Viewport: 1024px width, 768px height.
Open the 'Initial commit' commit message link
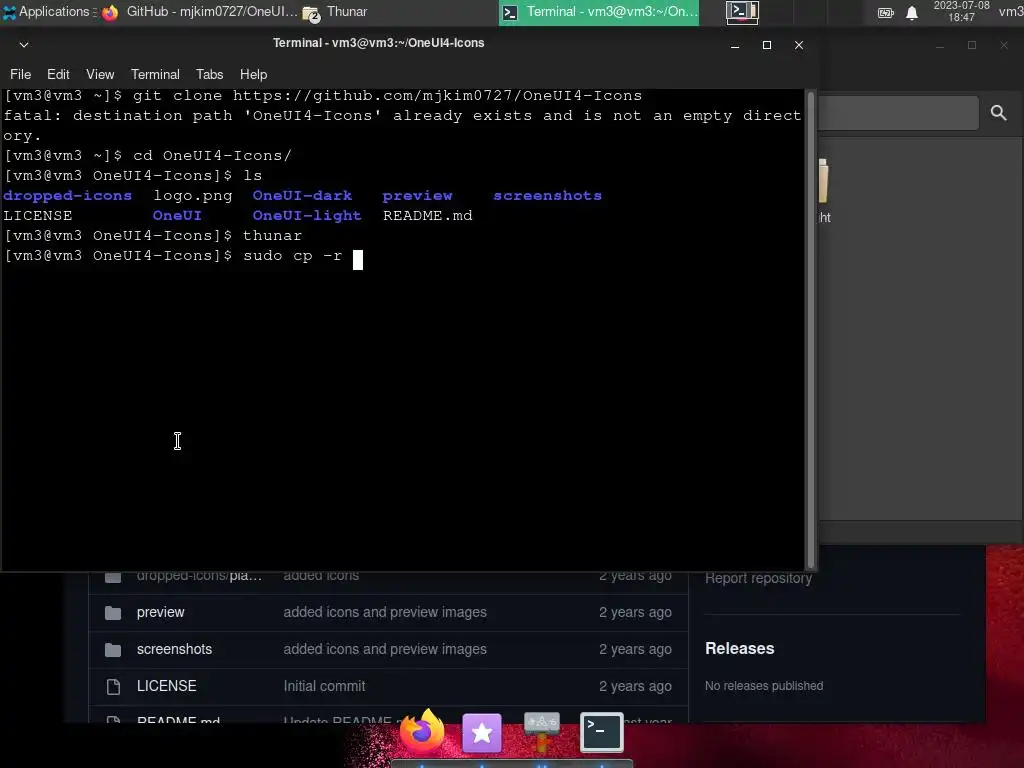324,686
